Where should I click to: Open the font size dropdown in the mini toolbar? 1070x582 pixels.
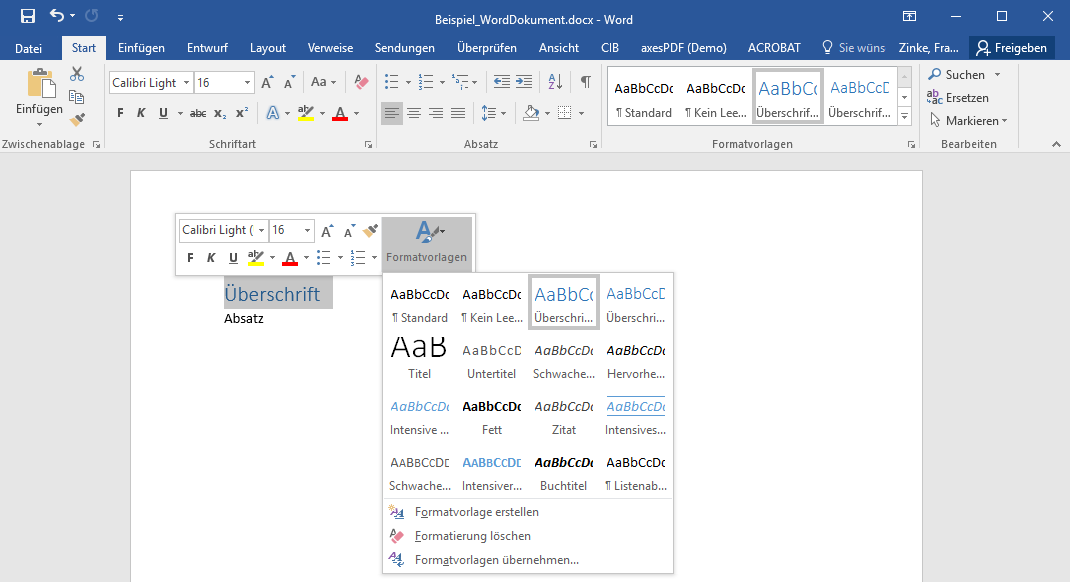click(307, 231)
